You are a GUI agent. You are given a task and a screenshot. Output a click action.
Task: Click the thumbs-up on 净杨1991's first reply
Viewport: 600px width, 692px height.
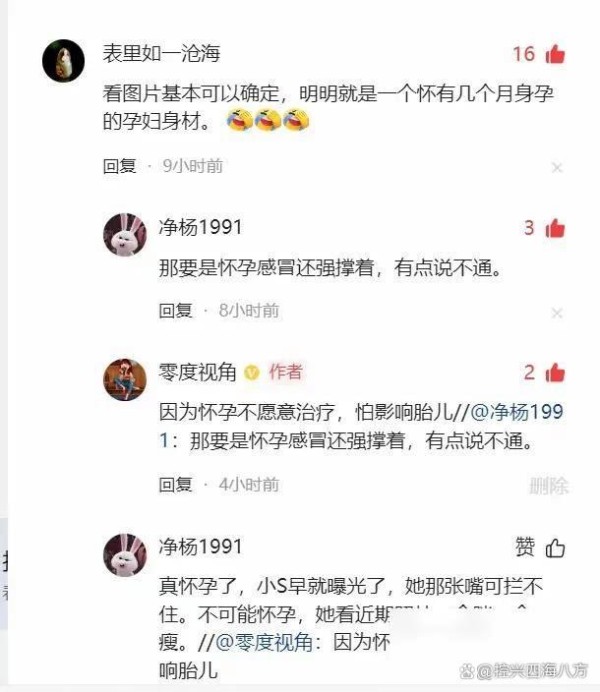click(555, 228)
